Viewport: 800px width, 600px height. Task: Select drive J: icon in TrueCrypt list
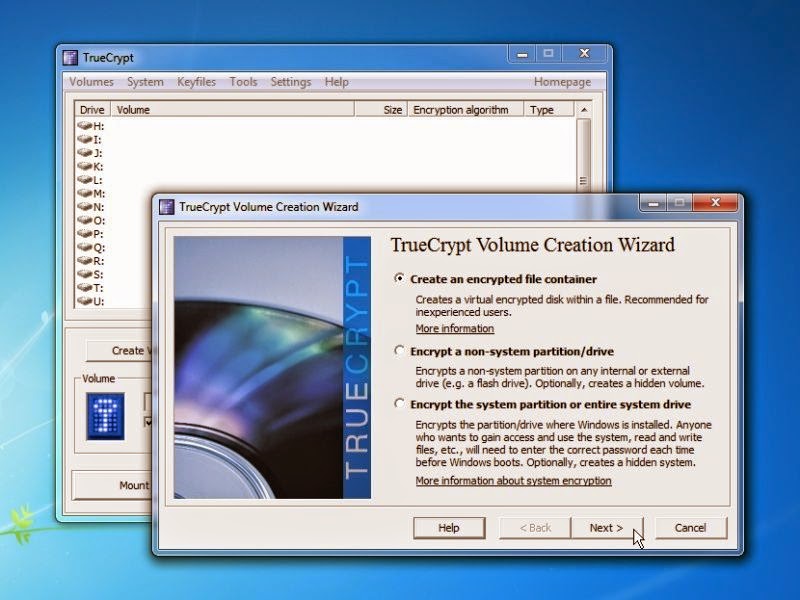[x=85, y=153]
